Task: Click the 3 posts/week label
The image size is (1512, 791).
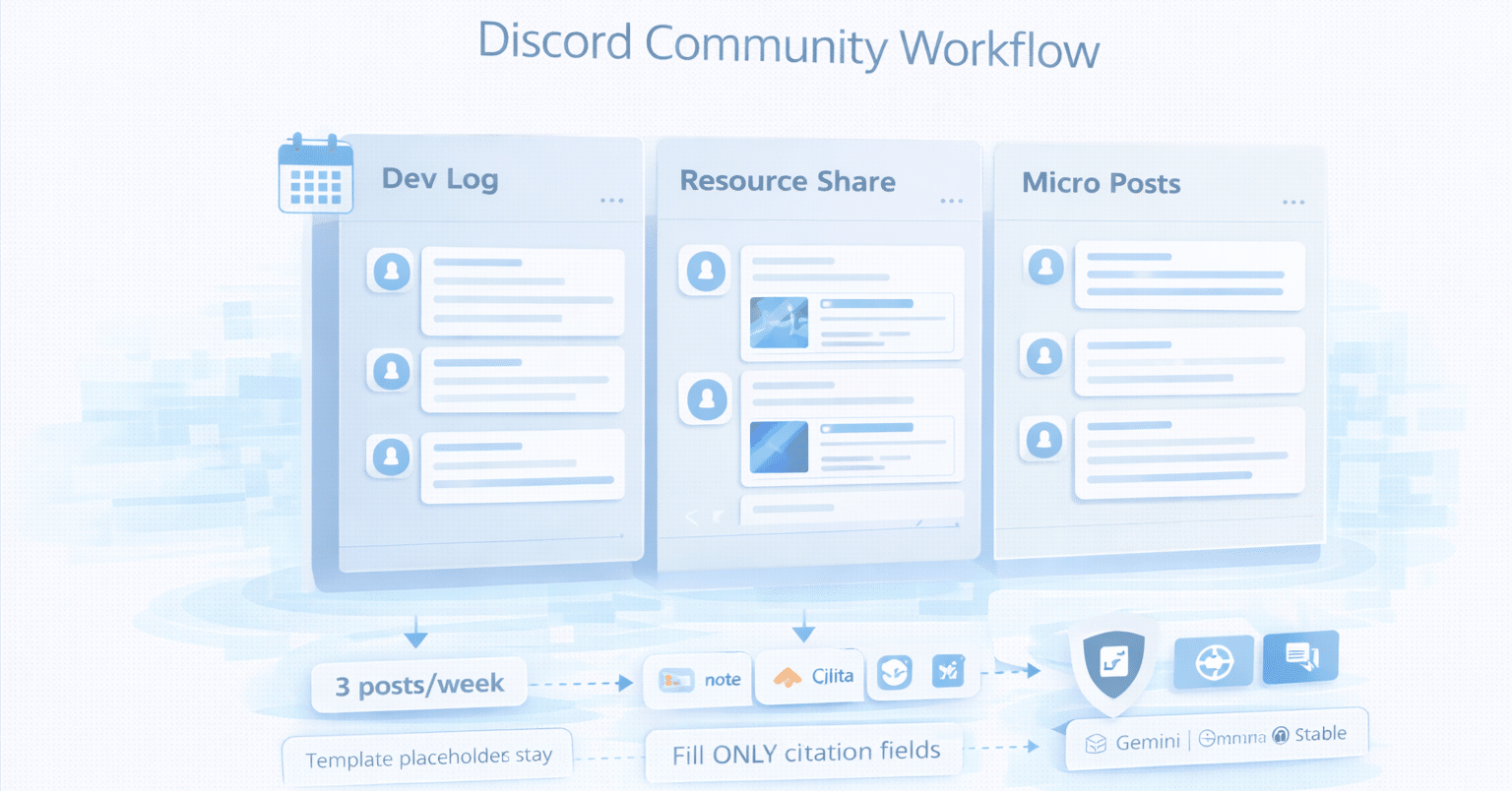Action: click(417, 683)
